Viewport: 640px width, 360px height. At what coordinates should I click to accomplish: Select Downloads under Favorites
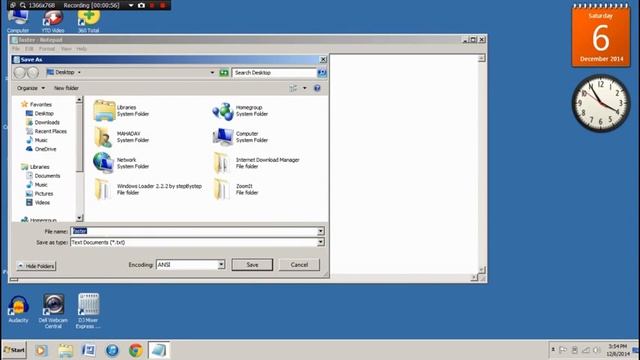tap(43, 122)
